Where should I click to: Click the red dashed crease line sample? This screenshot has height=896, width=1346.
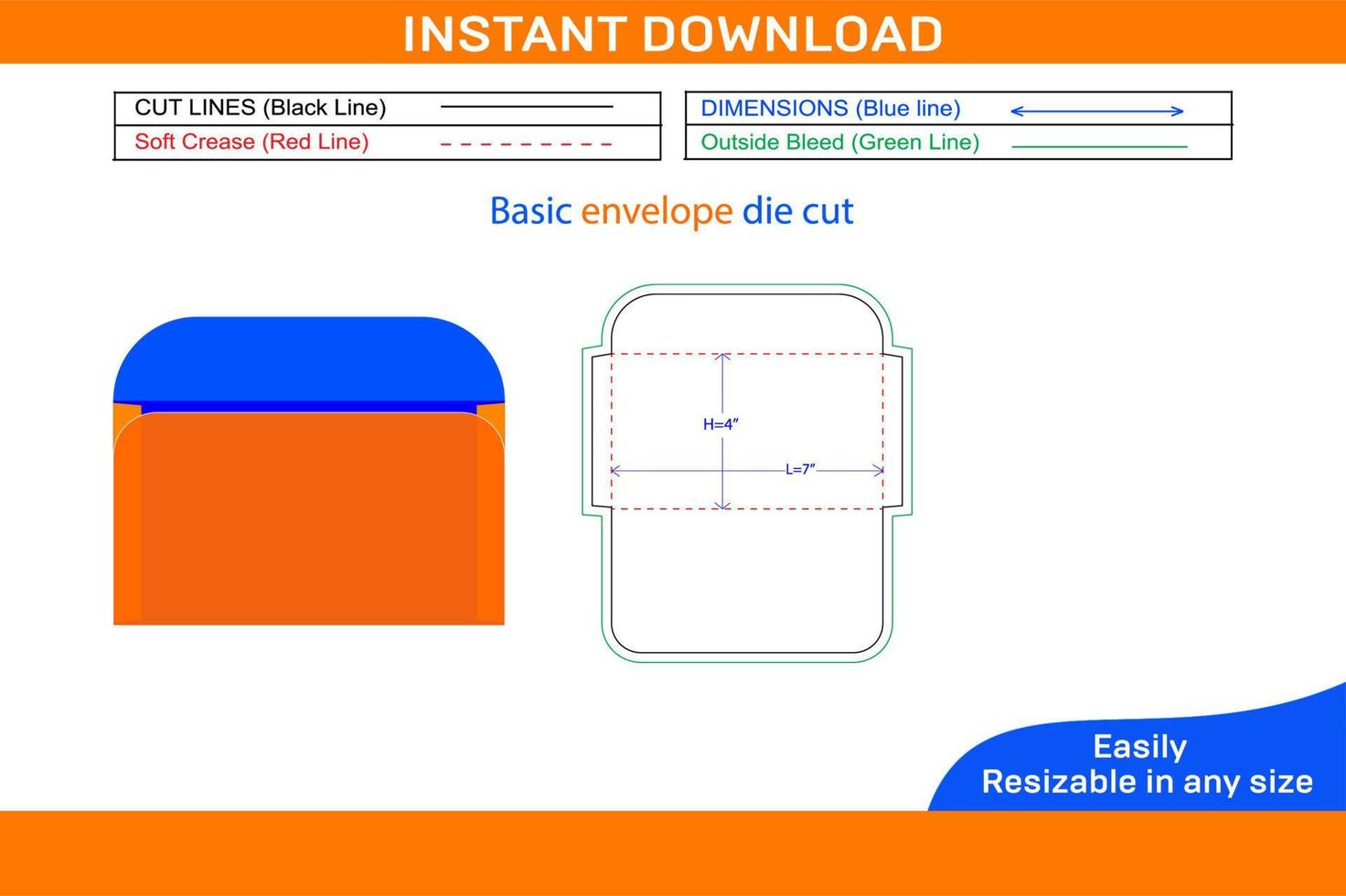(x=527, y=144)
